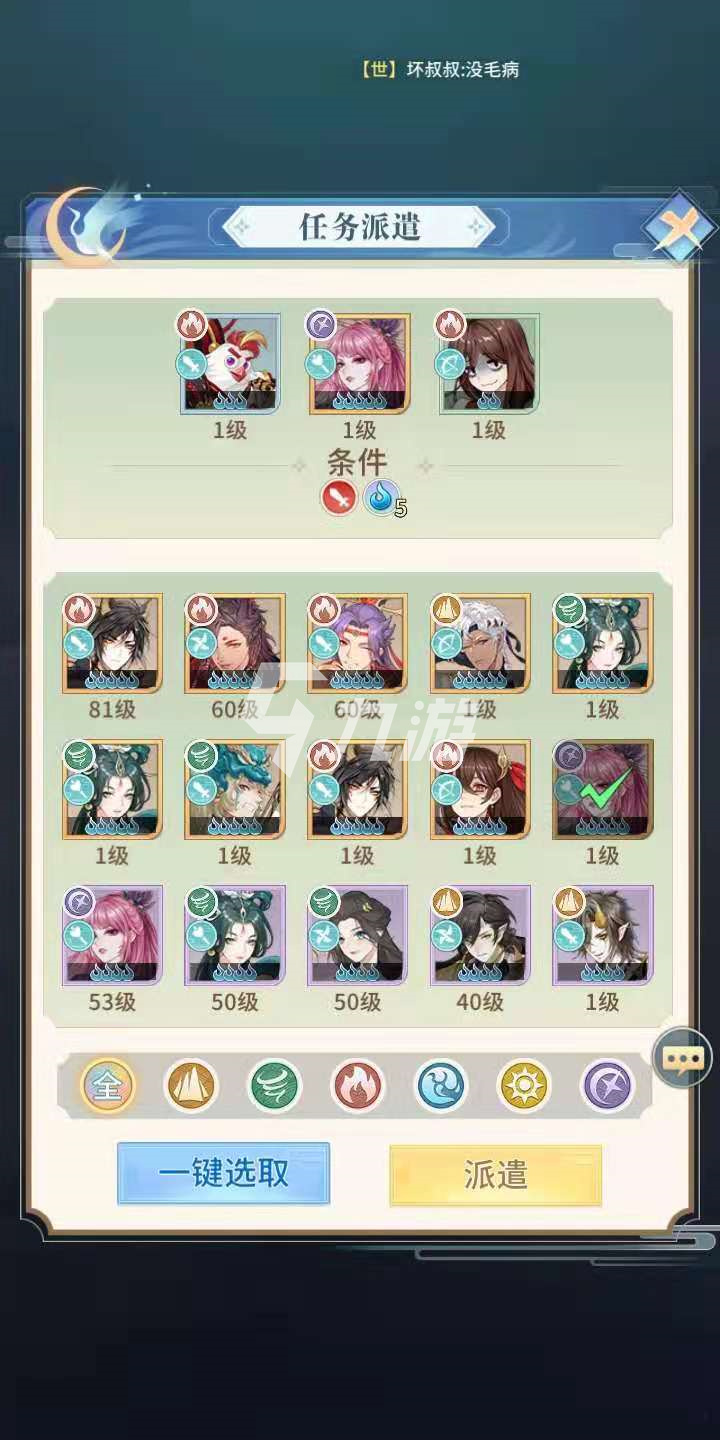Filter heroes by red fire element icon
The width and height of the screenshot is (720, 1440).
click(358, 1086)
